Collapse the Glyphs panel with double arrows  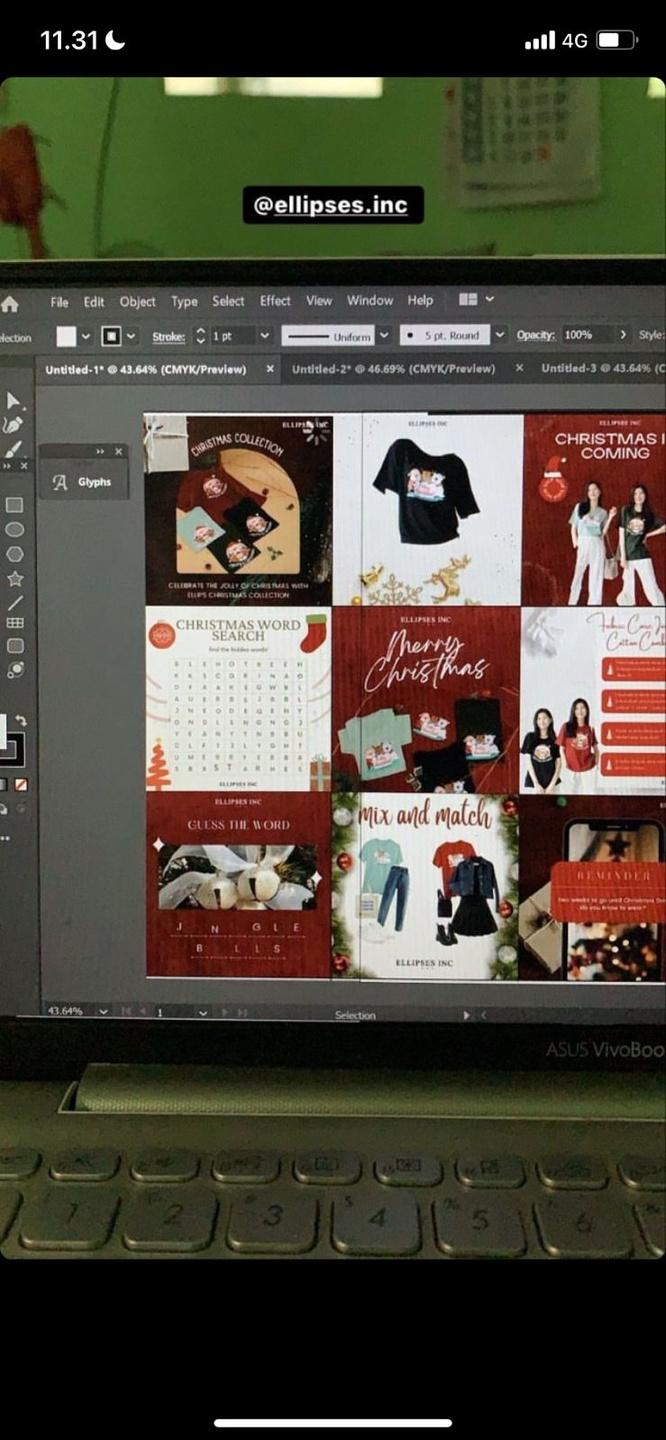(x=100, y=452)
